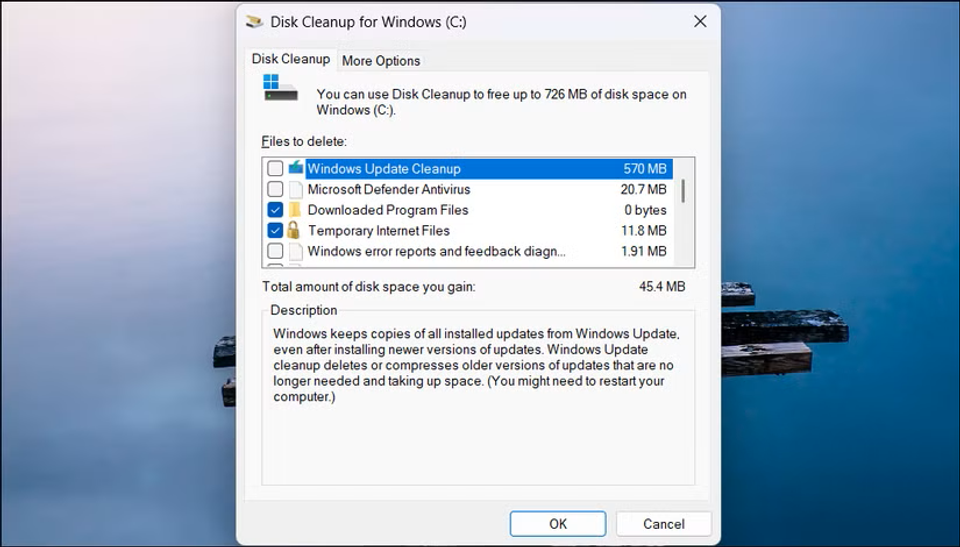This screenshot has height=547, width=960.
Task: Click the 11.8 MB size value
Action: pos(643,230)
